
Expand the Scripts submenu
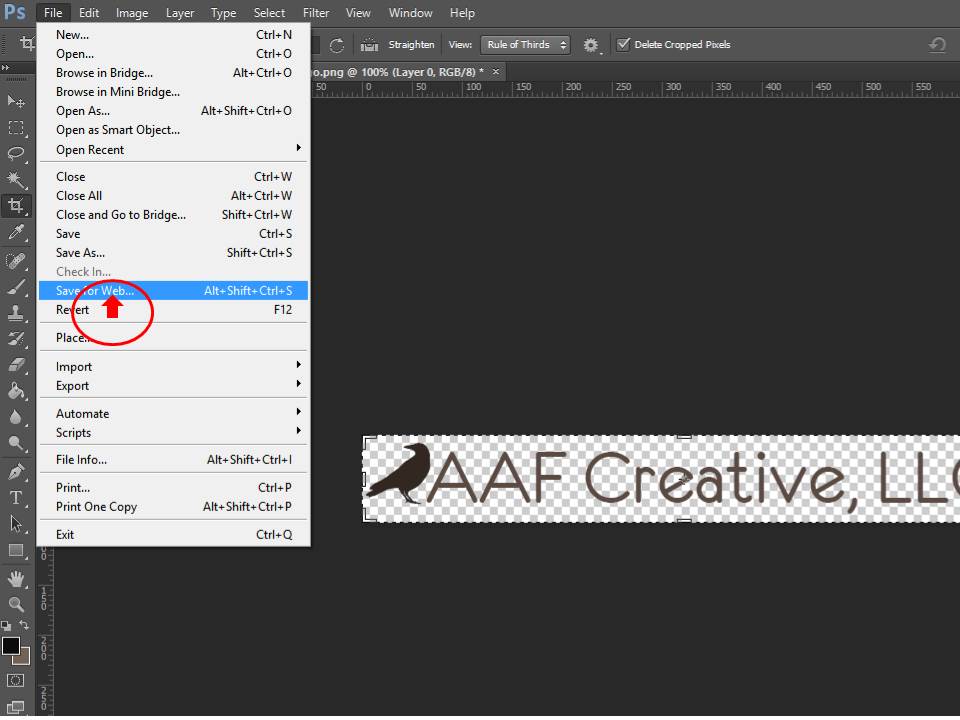tap(173, 433)
